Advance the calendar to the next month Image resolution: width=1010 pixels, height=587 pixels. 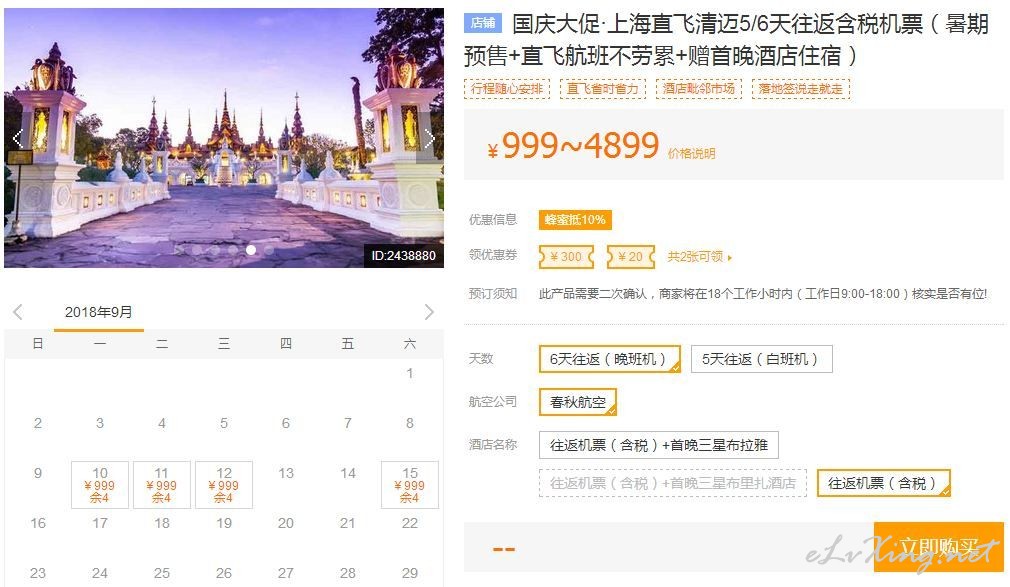click(x=429, y=312)
